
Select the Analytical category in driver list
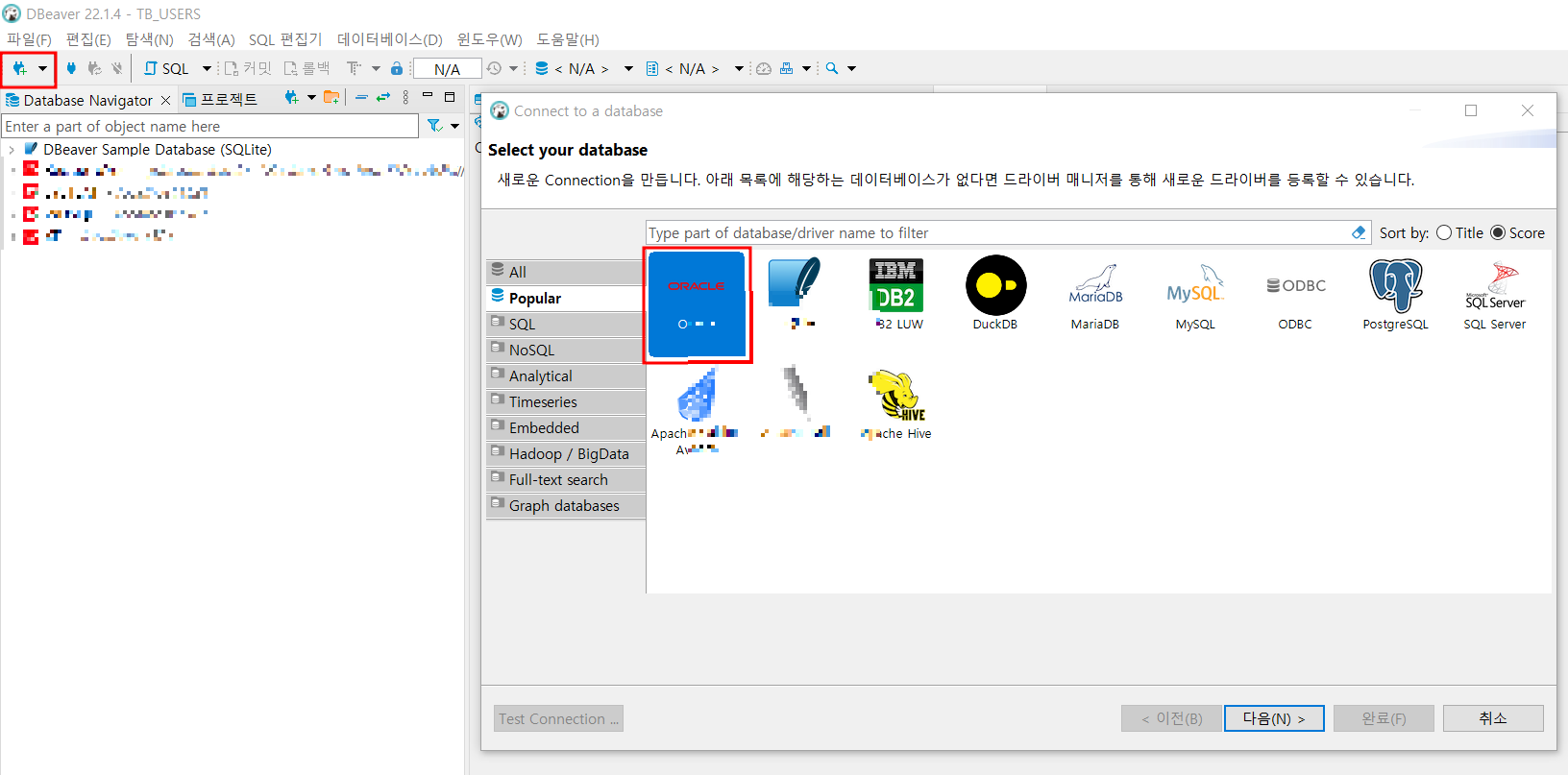(566, 375)
